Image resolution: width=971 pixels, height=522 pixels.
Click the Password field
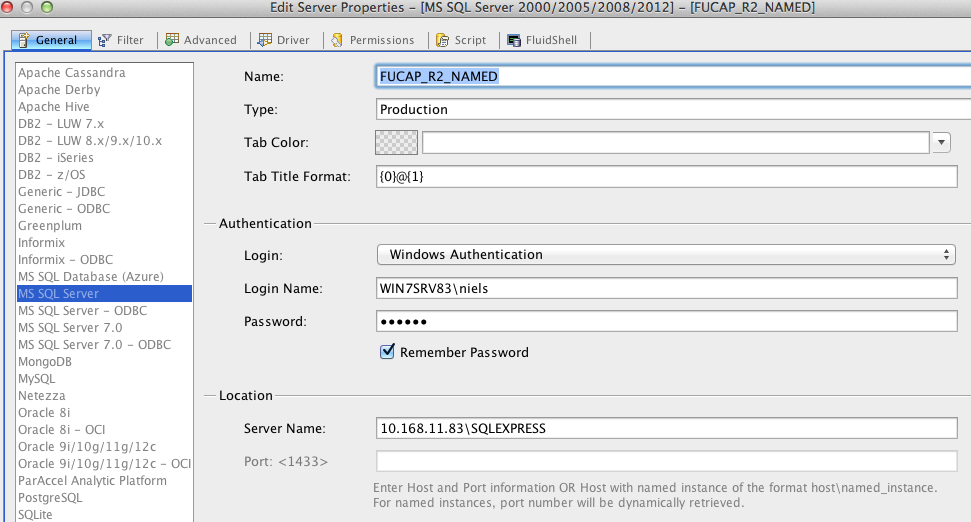click(666, 321)
